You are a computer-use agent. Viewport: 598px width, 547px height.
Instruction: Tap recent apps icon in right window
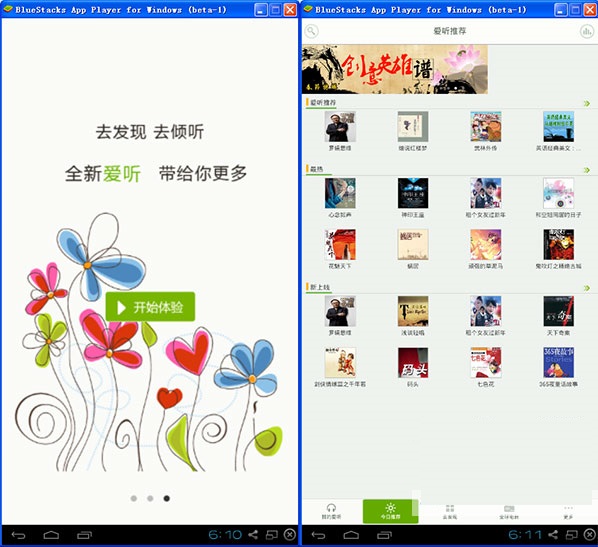click(x=384, y=535)
